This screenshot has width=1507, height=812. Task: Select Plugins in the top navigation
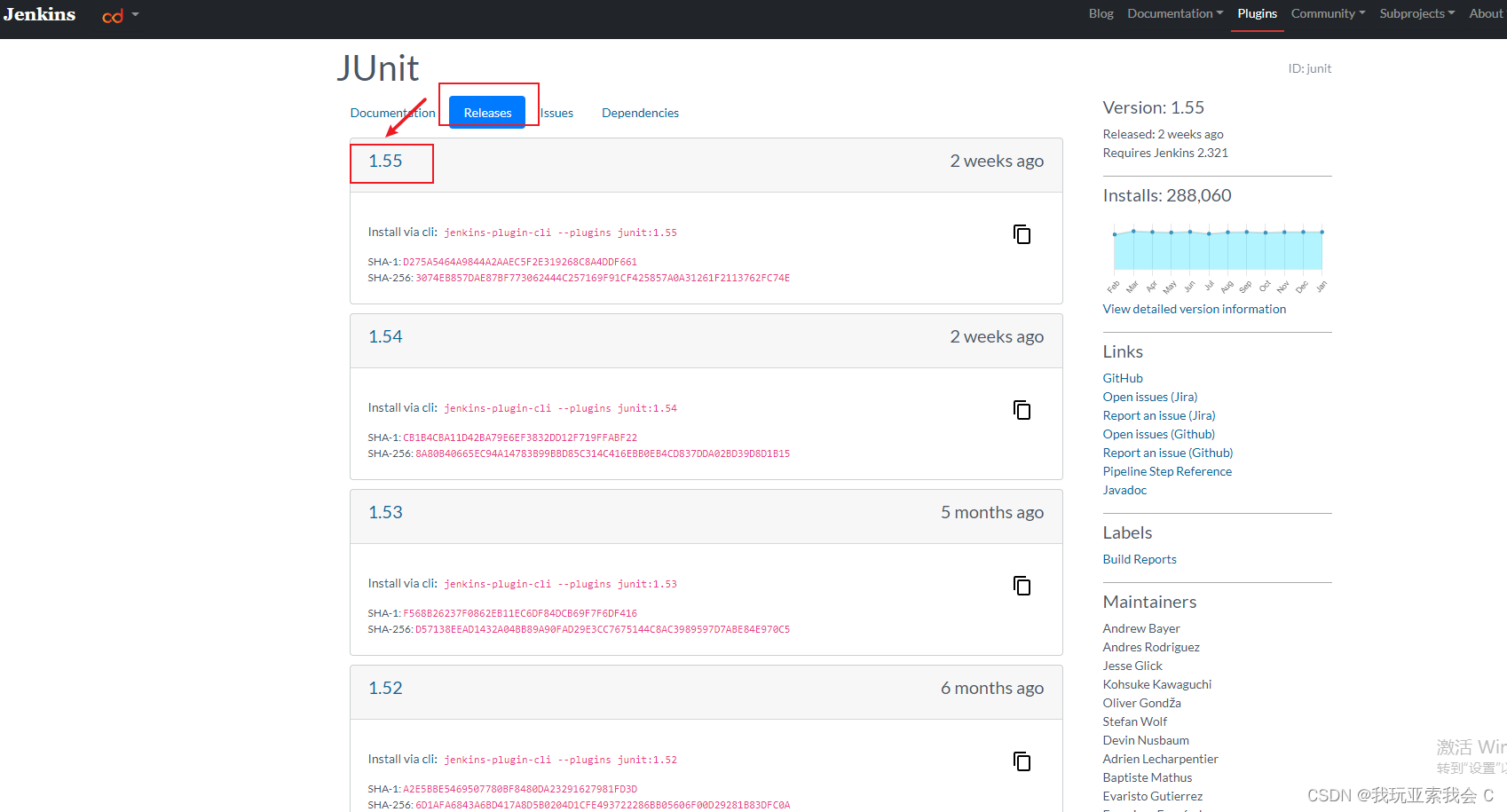pyautogui.click(x=1257, y=13)
